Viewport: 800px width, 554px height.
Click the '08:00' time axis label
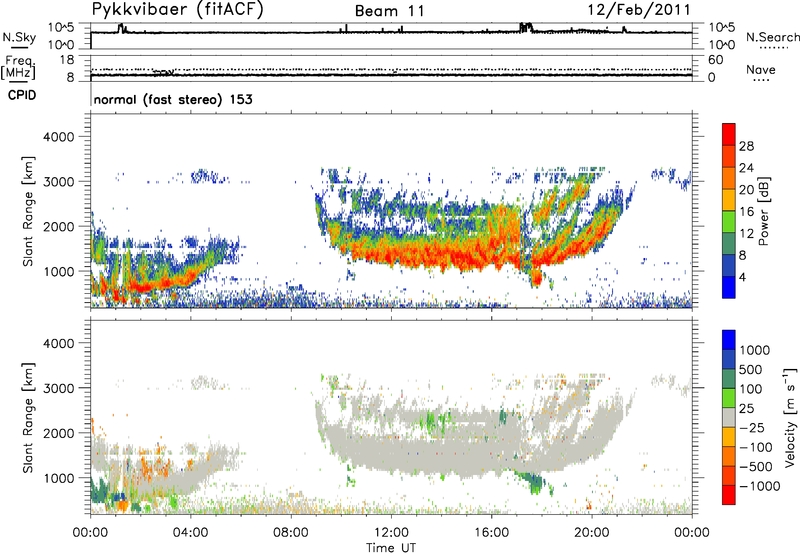[x=291, y=533]
